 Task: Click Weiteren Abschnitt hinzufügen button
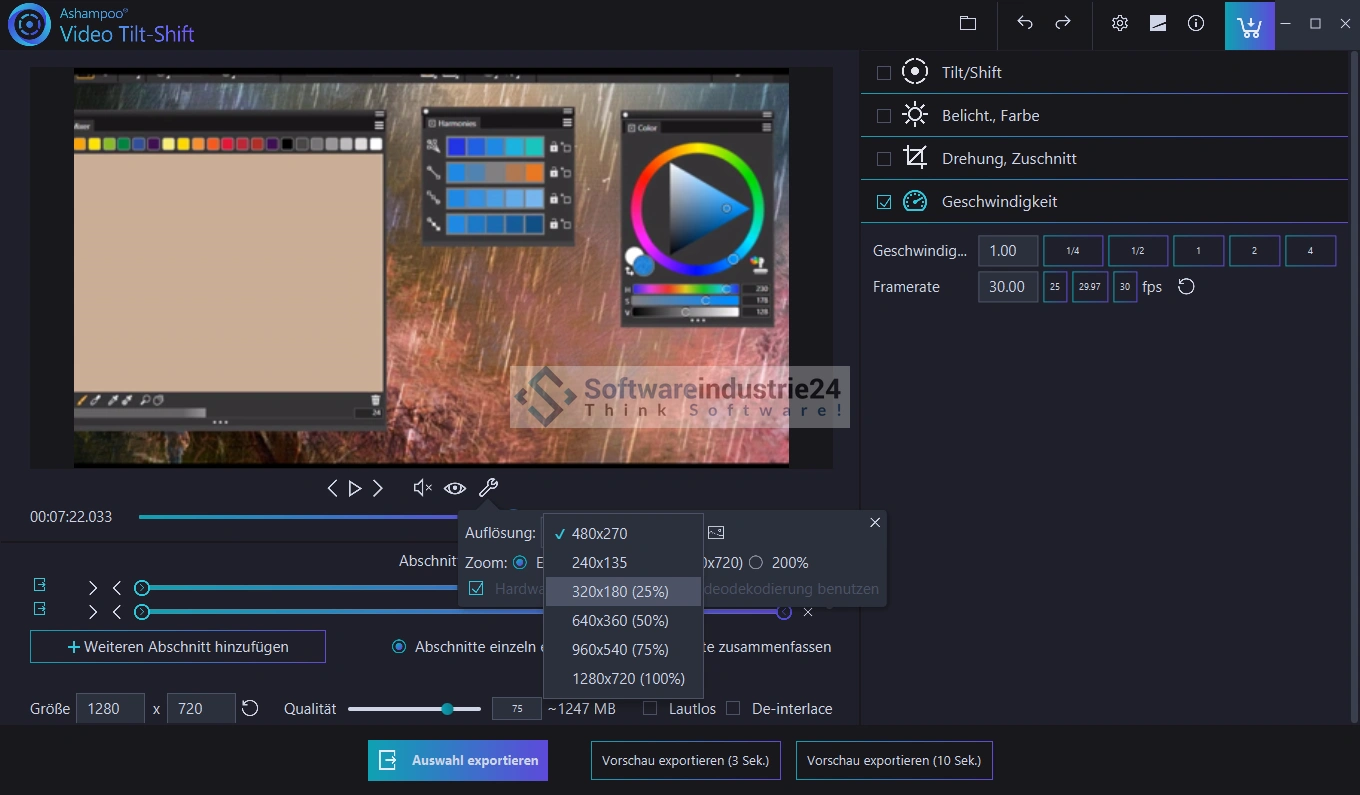[178, 647]
